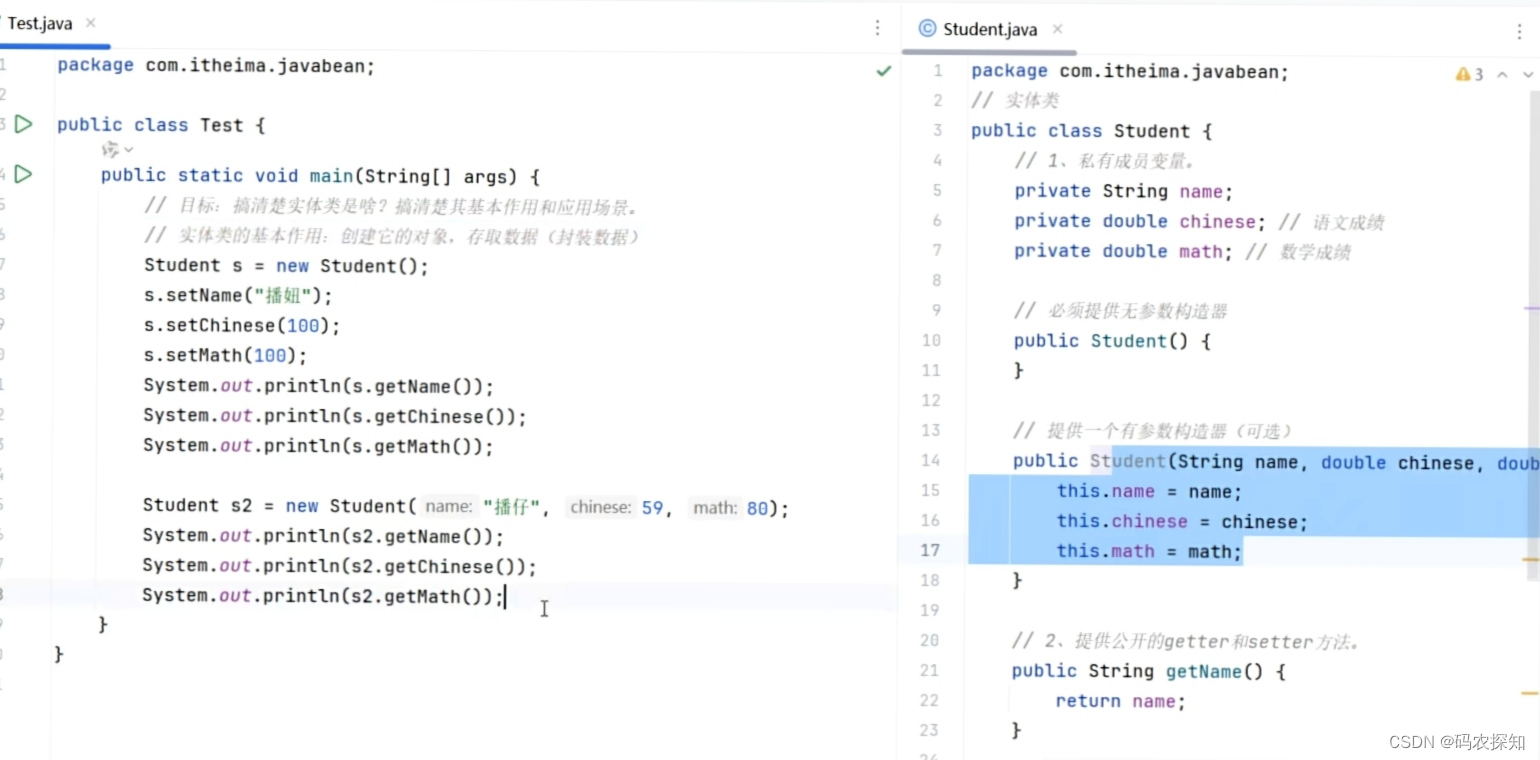Expand code author inlay hint above main

pos(118,149)
